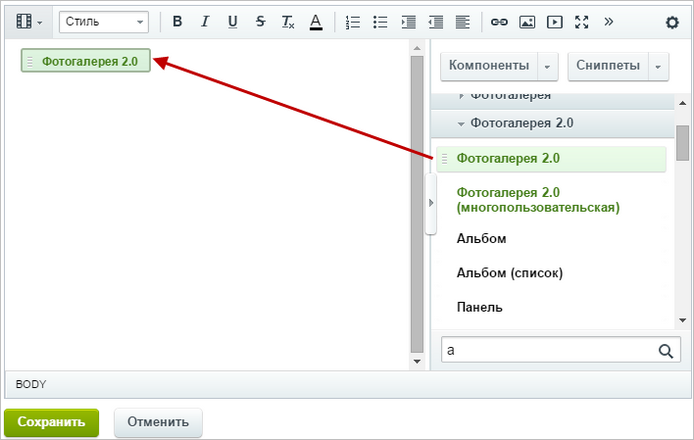
Task: Open text color picker
Action: coord(316,21)
